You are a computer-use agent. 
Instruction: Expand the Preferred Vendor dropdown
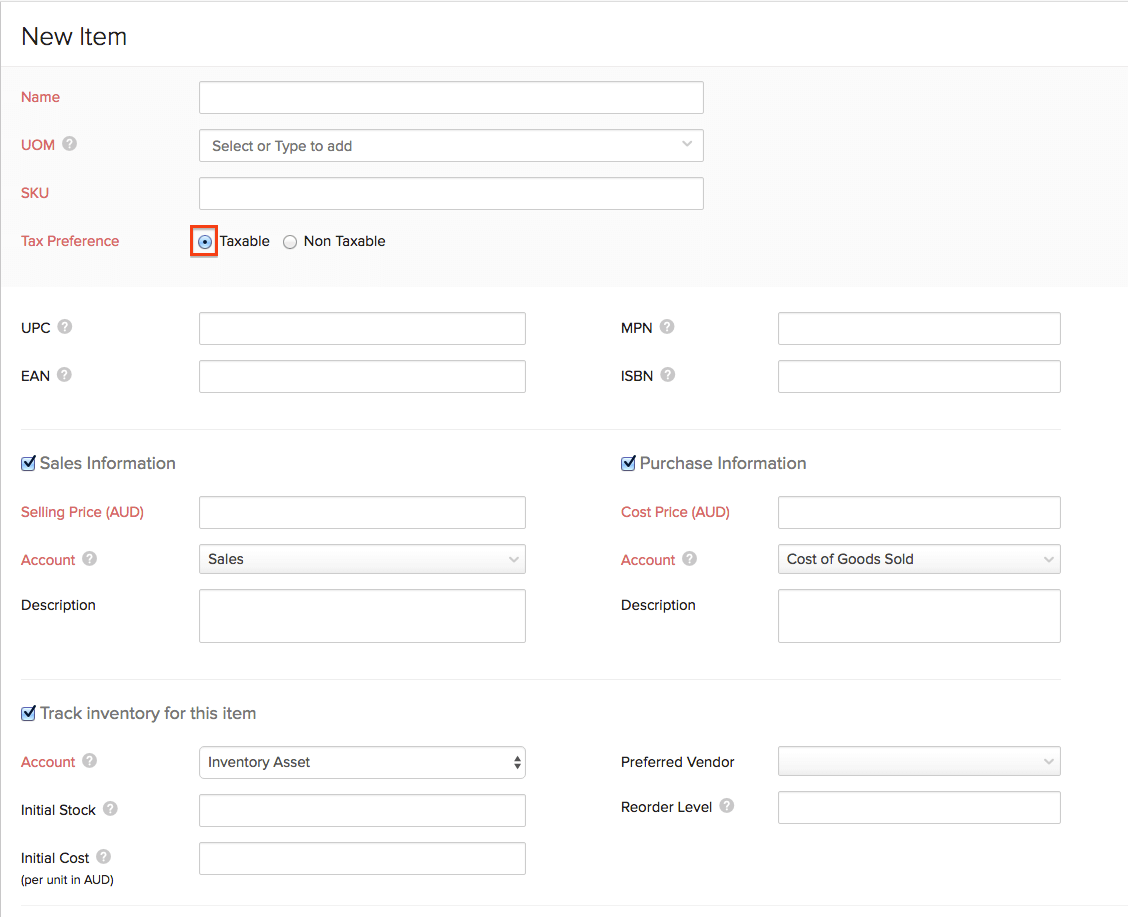point(918,763)
